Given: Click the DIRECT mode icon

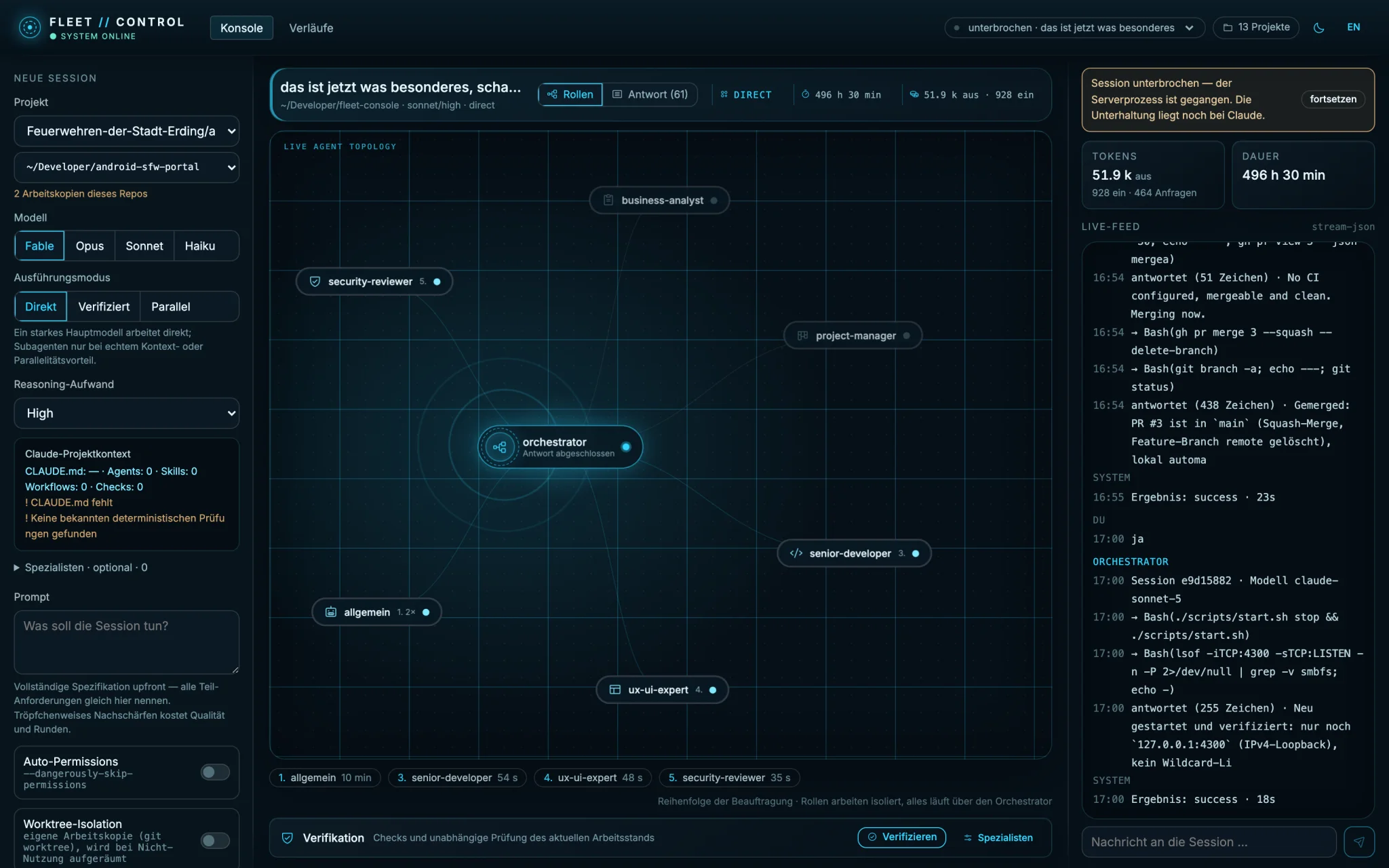Looking at the screenshot, I should point(724,94).
